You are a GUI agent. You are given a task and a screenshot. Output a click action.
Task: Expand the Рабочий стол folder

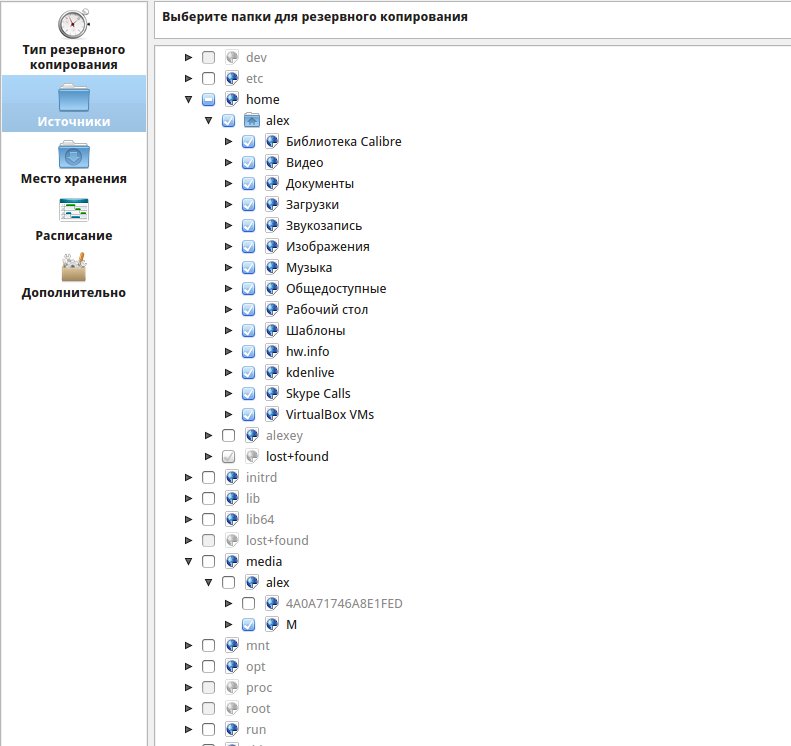point(229,309)
